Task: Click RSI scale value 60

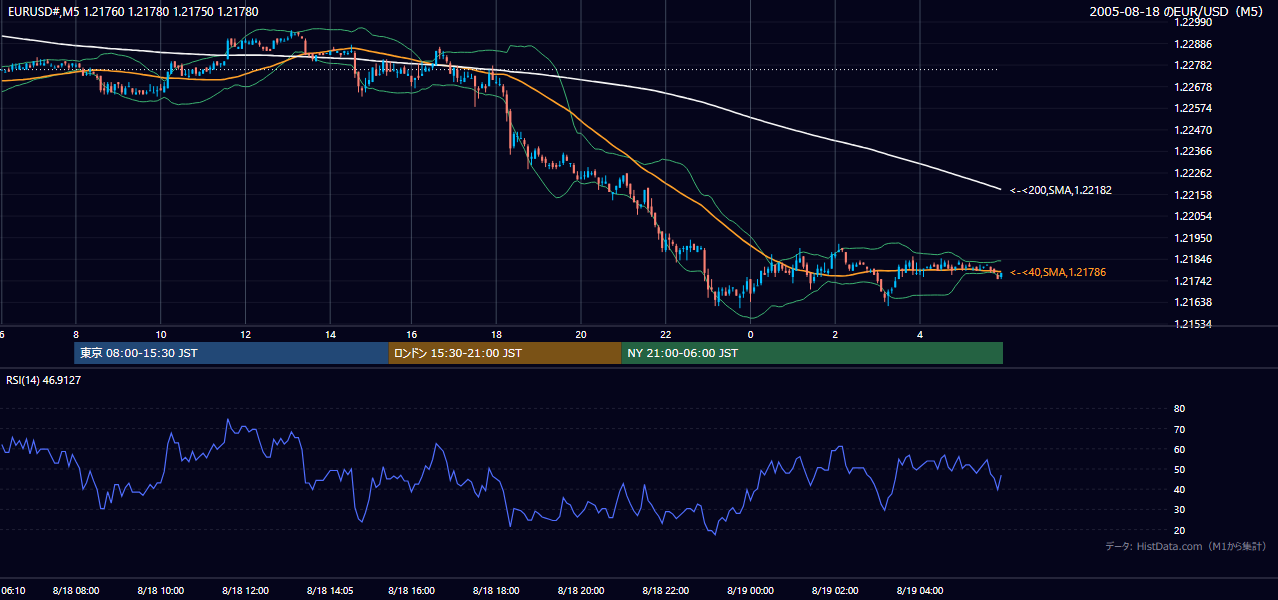Action: [x=1179, y=449]
